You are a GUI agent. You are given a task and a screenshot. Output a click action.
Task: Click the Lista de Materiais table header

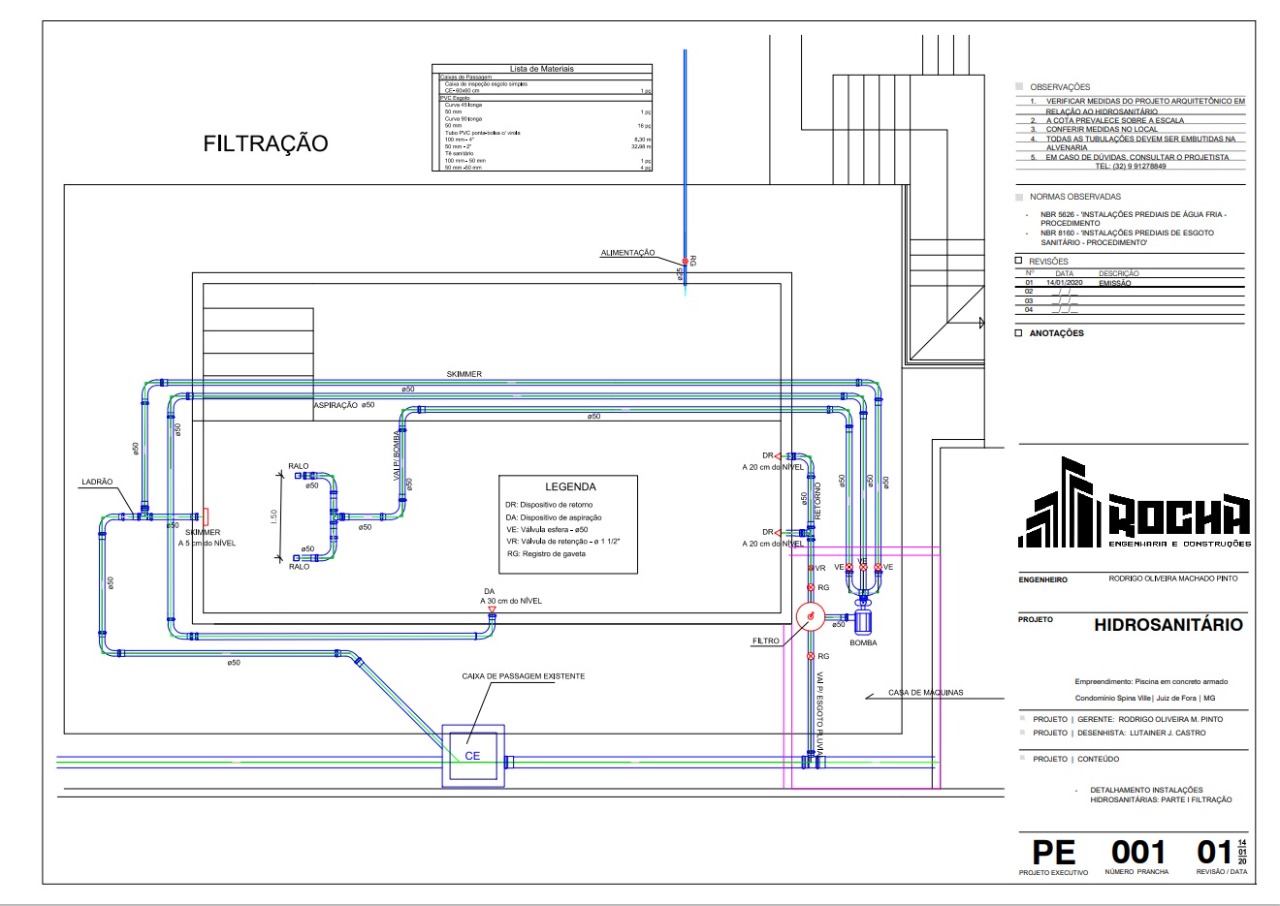542,69
